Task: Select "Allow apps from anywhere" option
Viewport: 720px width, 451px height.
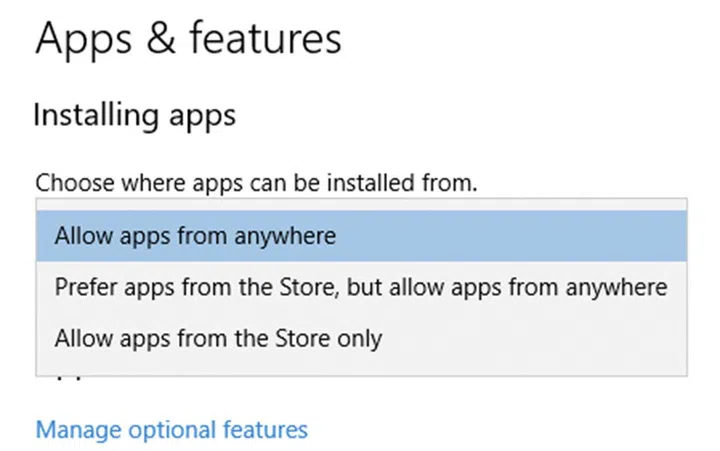Action: pyautogui.click(x=195, y=236)
